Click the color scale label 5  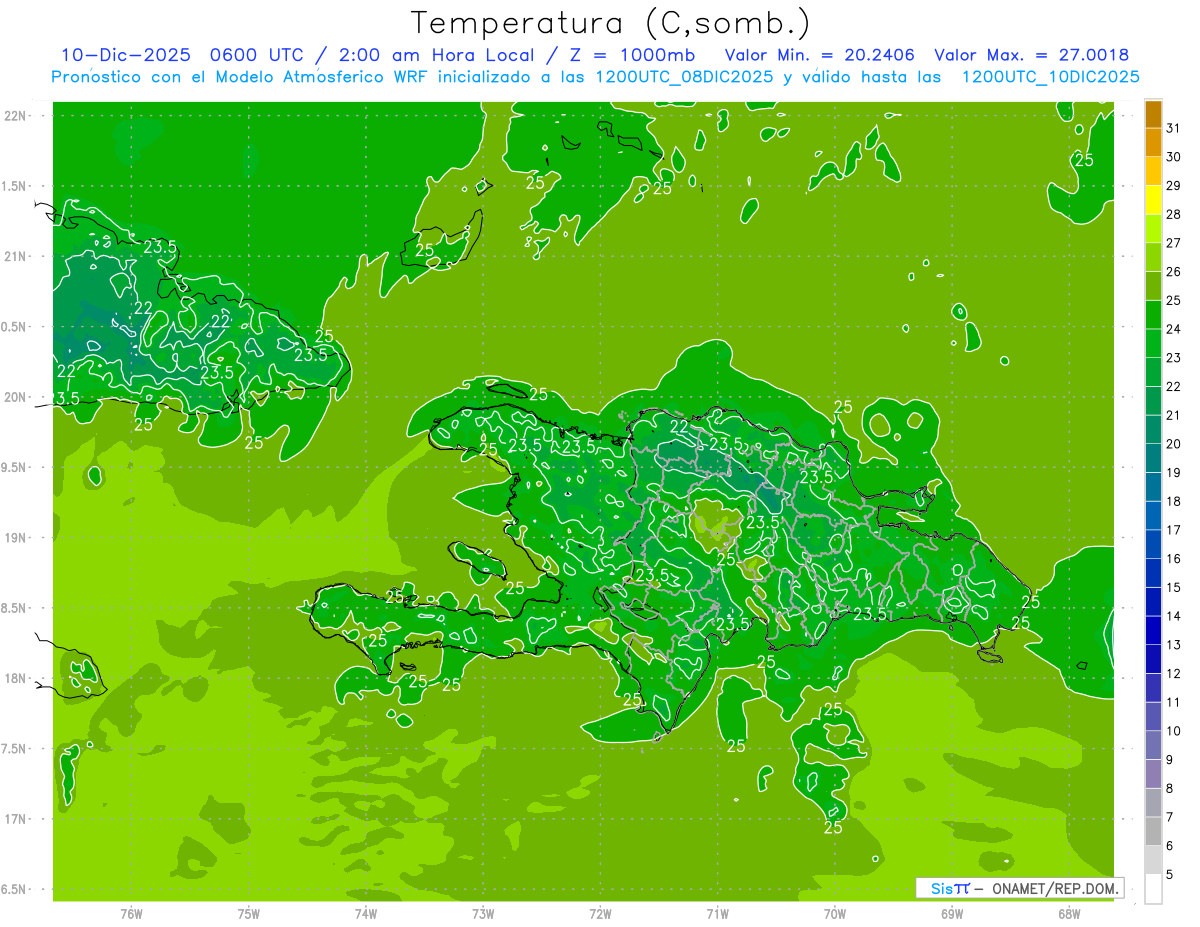click(x=1170, y=875)
